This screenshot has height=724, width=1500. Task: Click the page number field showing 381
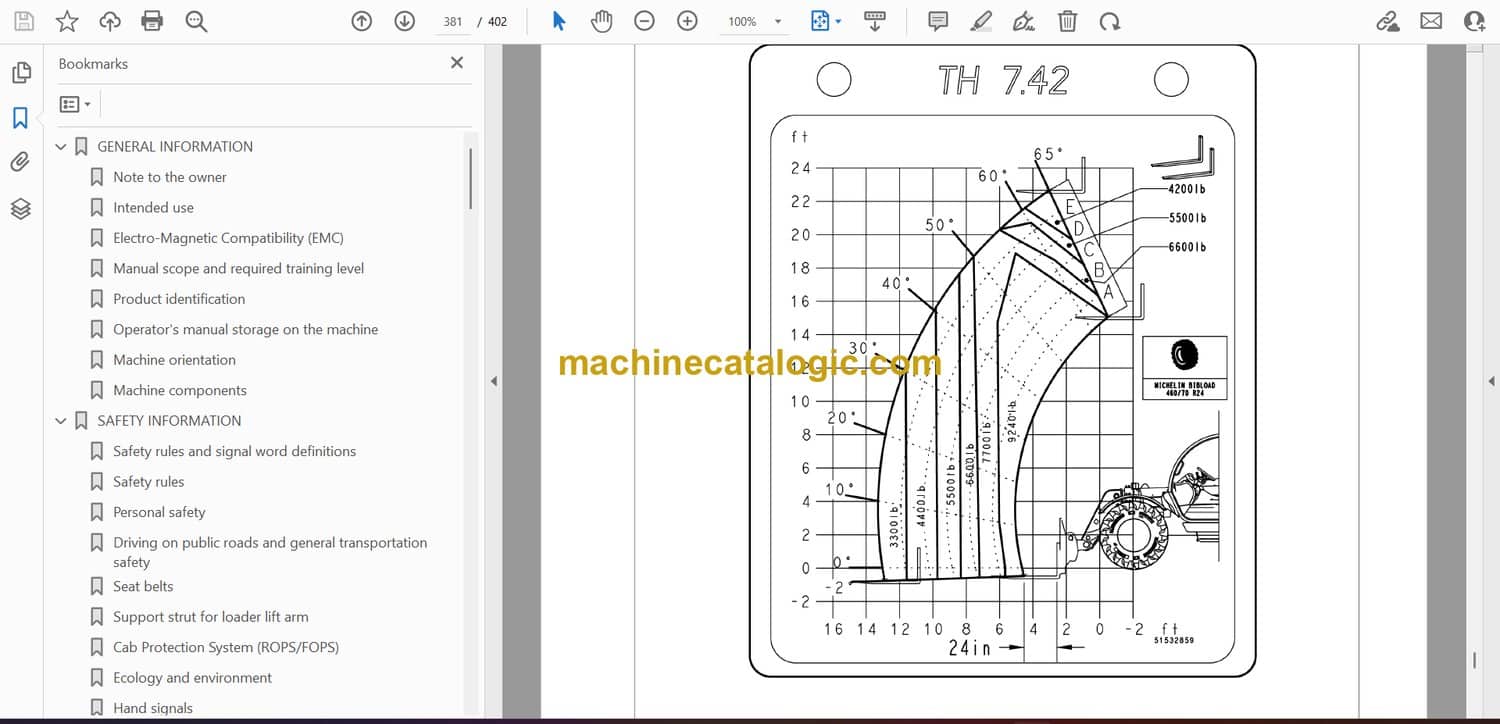tap(453, 21)
